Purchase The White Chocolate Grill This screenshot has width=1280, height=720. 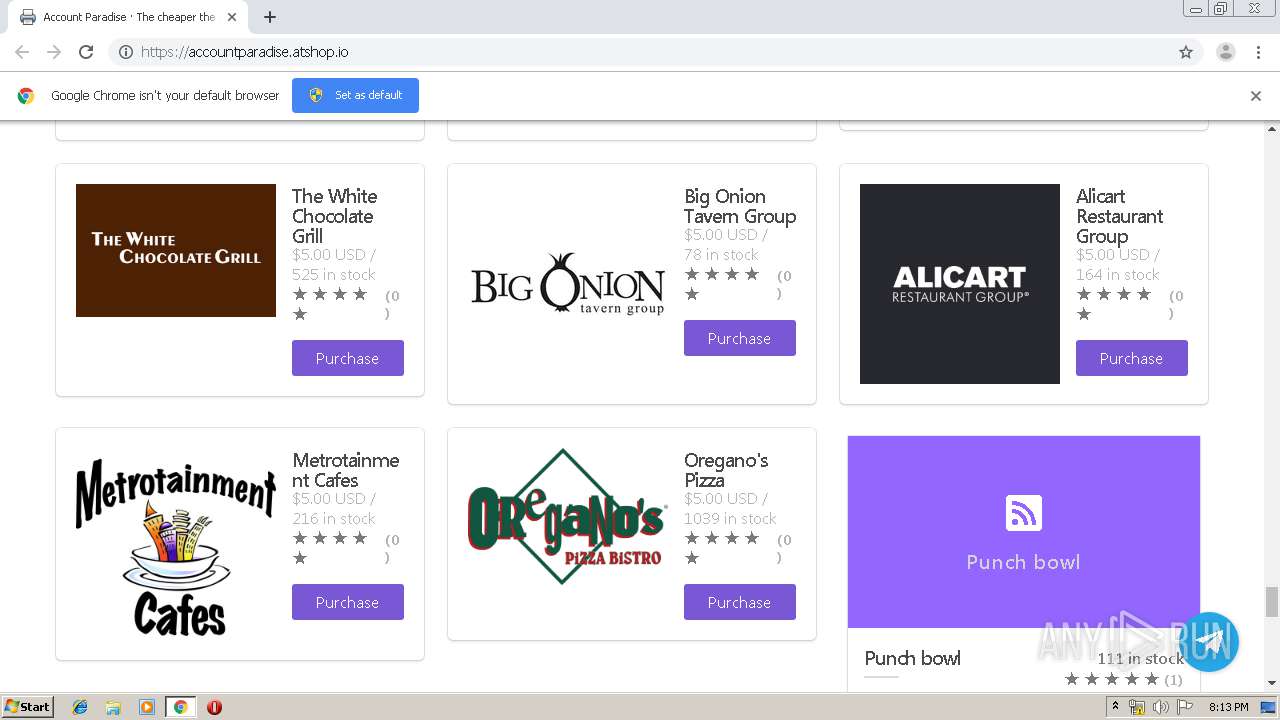pos(348,358)
